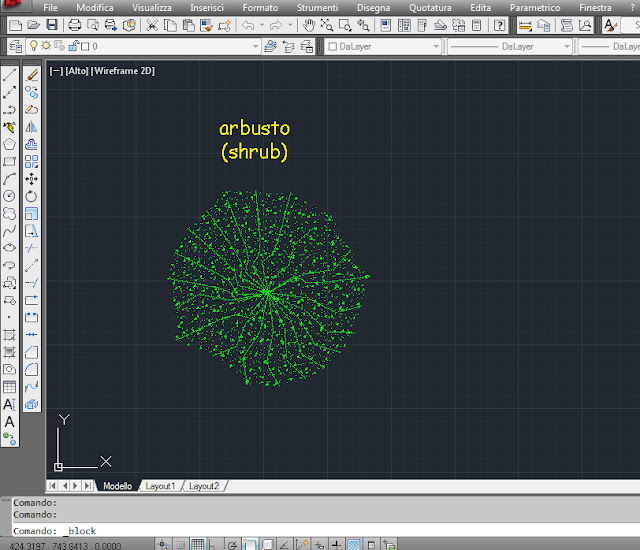640x550 pixels.
Task: Select the Line drawing tool
Action: coord(9,75)
